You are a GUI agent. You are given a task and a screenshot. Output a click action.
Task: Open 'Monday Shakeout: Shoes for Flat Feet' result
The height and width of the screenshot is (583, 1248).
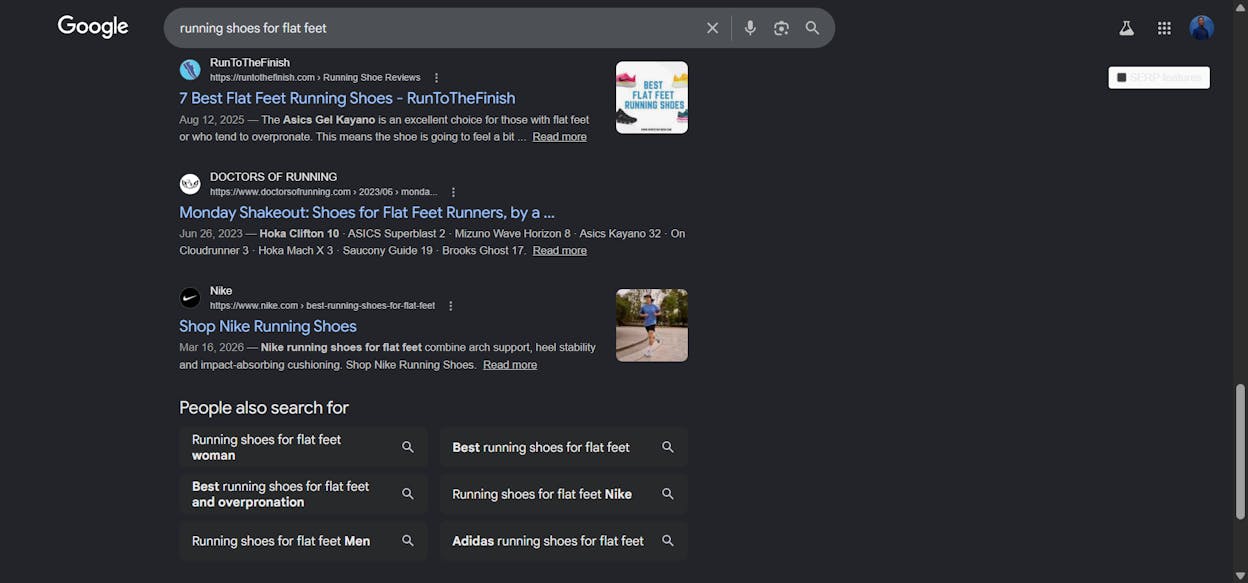tap(367, 212)
